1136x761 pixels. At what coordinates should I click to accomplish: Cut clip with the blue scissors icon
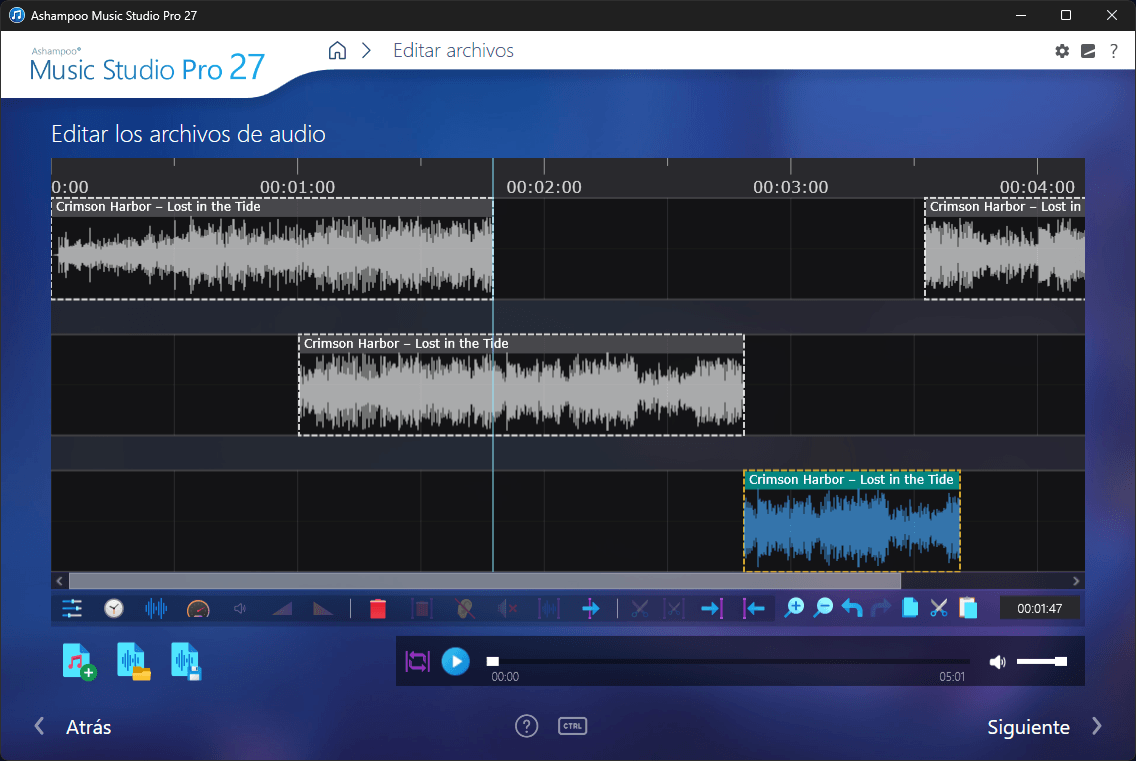(x=939, y=608)
